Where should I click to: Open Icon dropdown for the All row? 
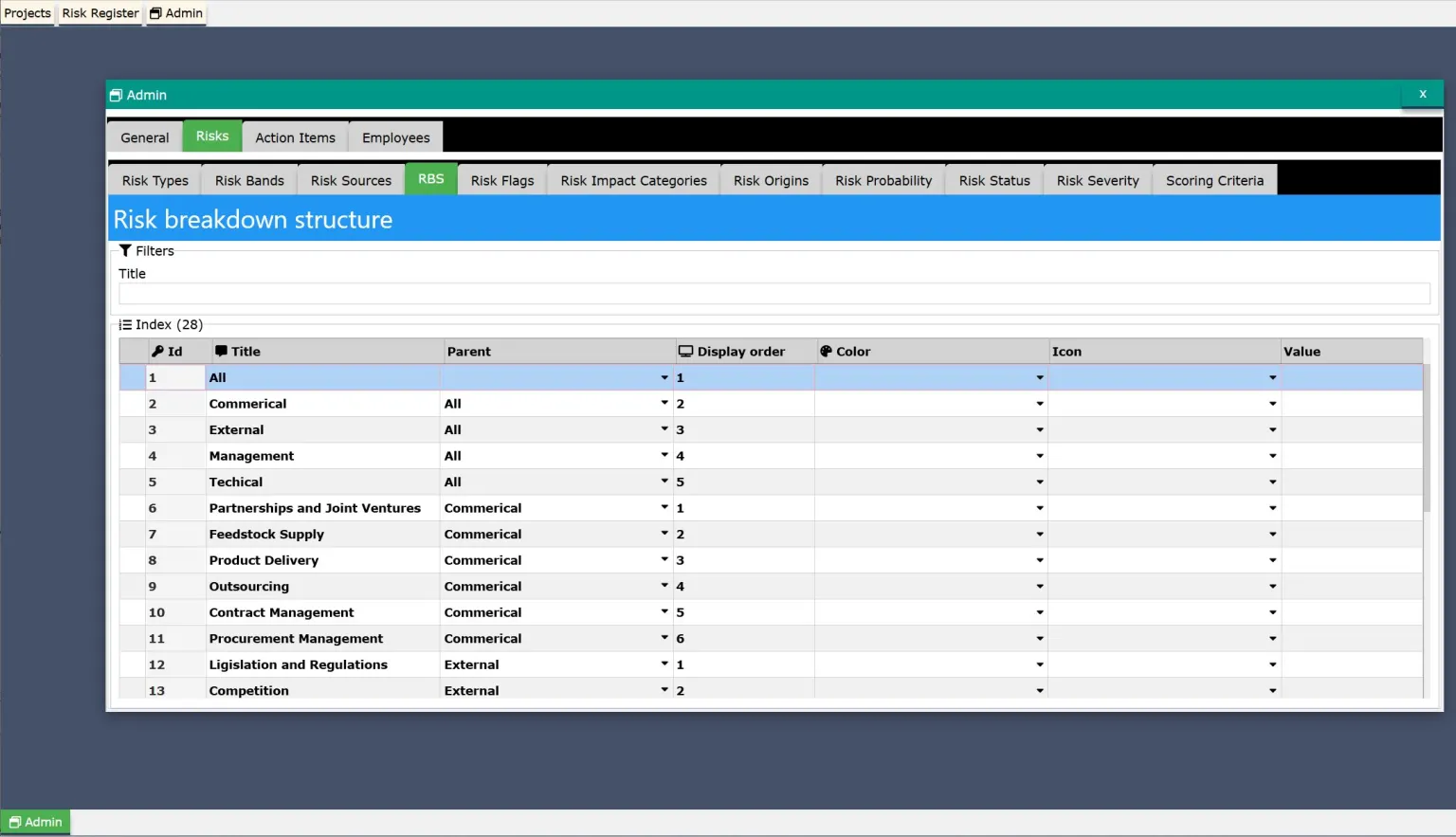coord(1273,378)
